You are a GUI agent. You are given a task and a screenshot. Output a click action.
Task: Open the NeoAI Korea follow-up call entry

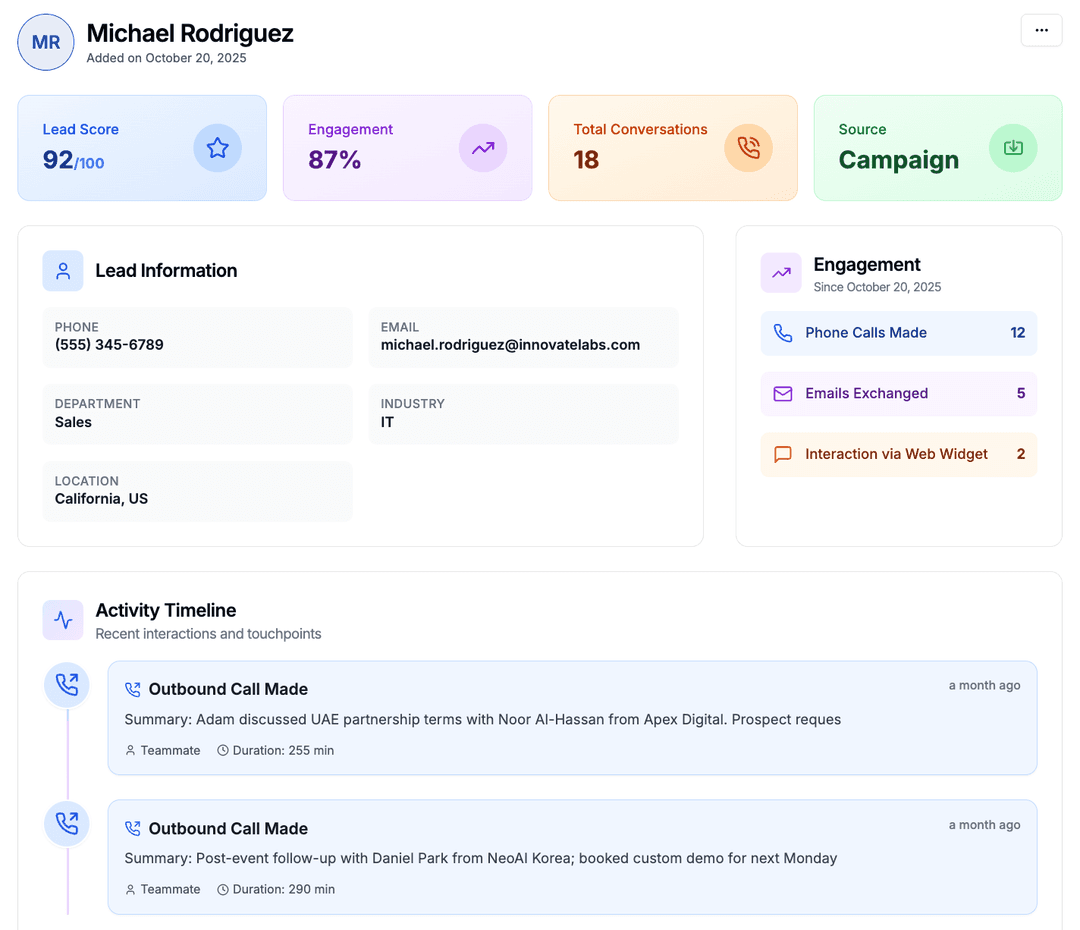coord(572,857)
